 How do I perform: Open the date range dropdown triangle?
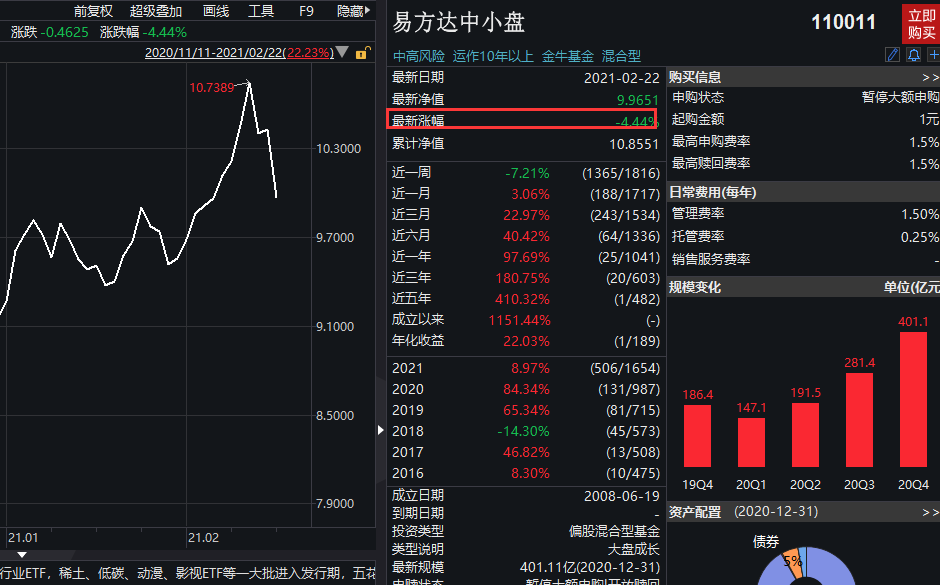343,53
